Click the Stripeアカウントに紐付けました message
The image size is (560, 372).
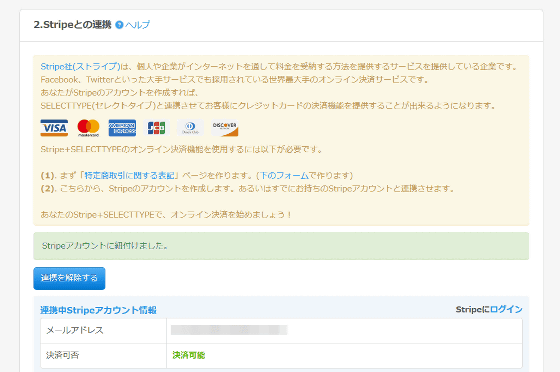pos(105,246)
